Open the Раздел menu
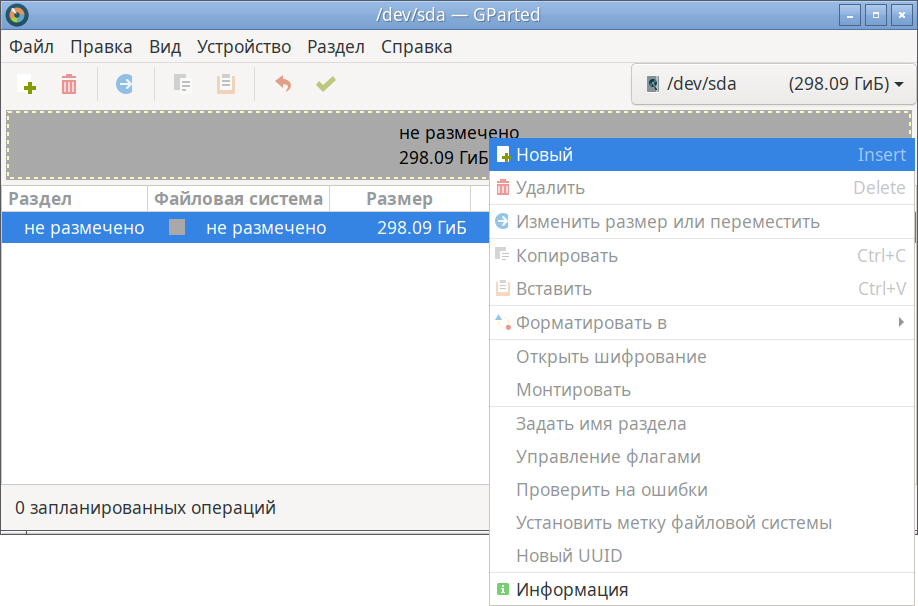Screen dimensions: 918x606 tap(336, 47)
